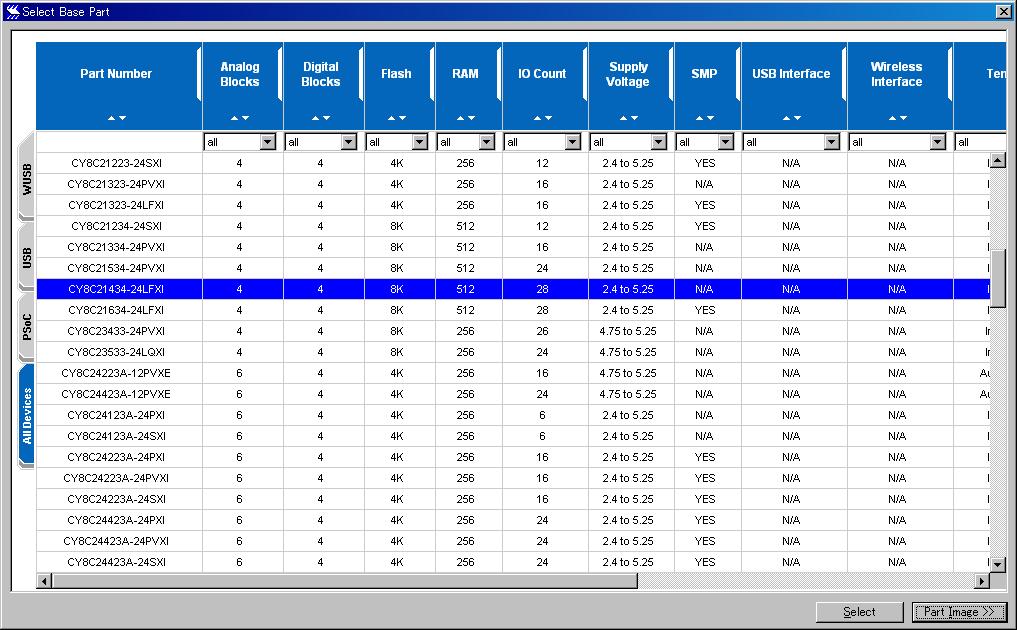Image resolution: width=1017 pixels, height=630 pixels.
Task: Click the down sort arrow under Digital Blocks
Action: pos(327,118)
